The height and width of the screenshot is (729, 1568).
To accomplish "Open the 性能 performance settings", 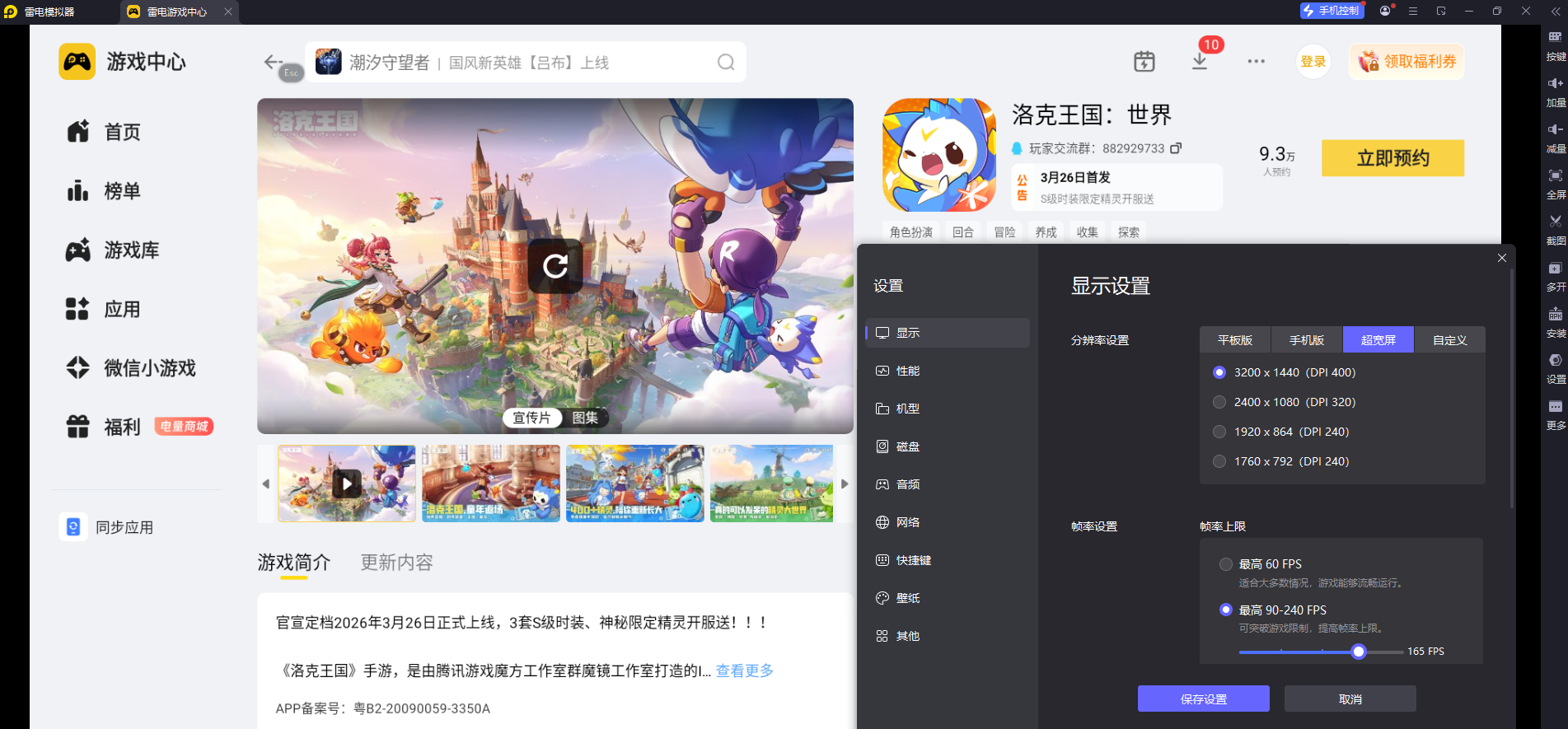I will click(948, 371).
